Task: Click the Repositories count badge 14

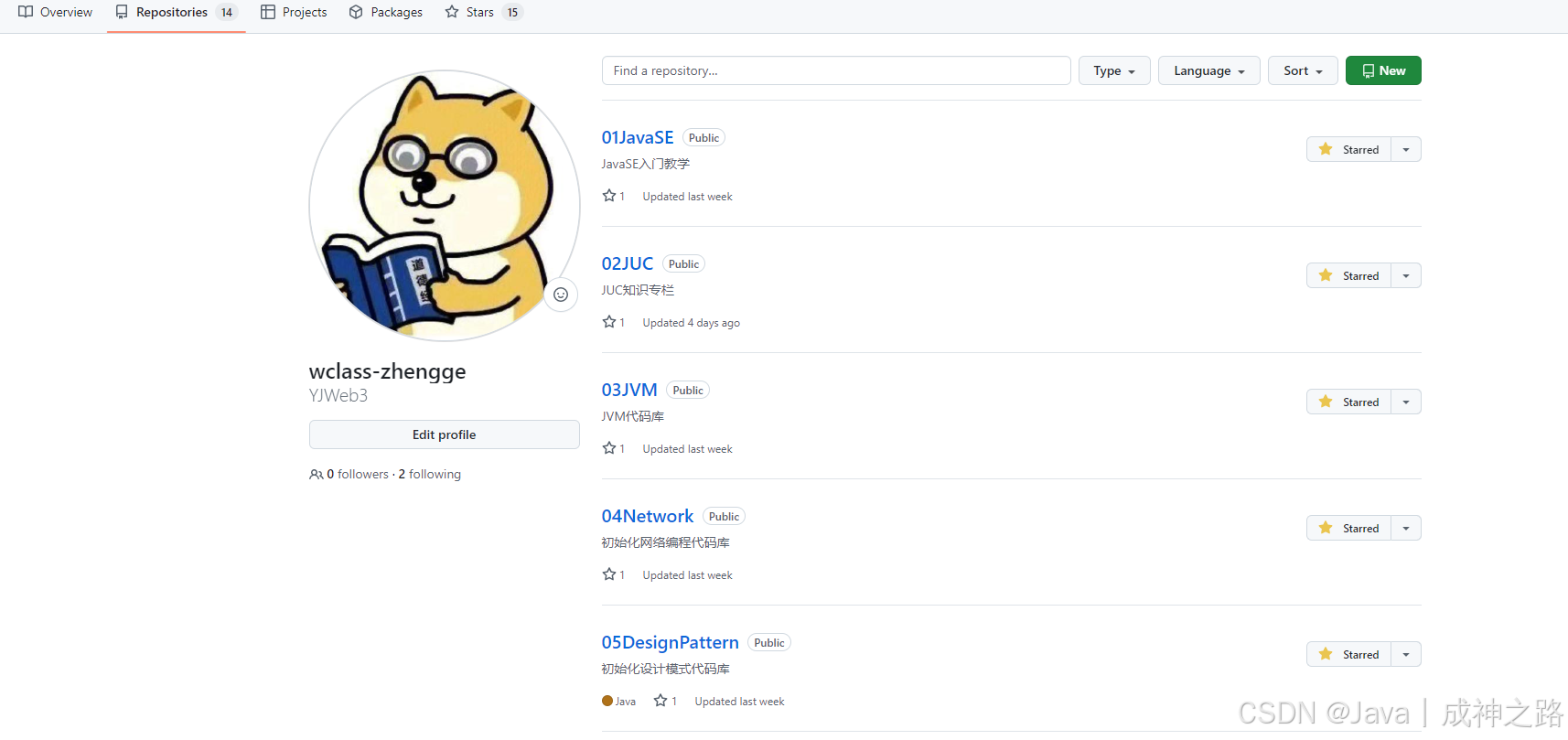Action: [x=227, y=12]
